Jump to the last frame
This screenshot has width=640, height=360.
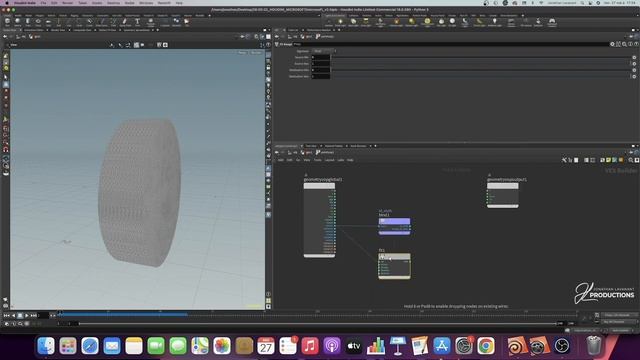point(33,316)
